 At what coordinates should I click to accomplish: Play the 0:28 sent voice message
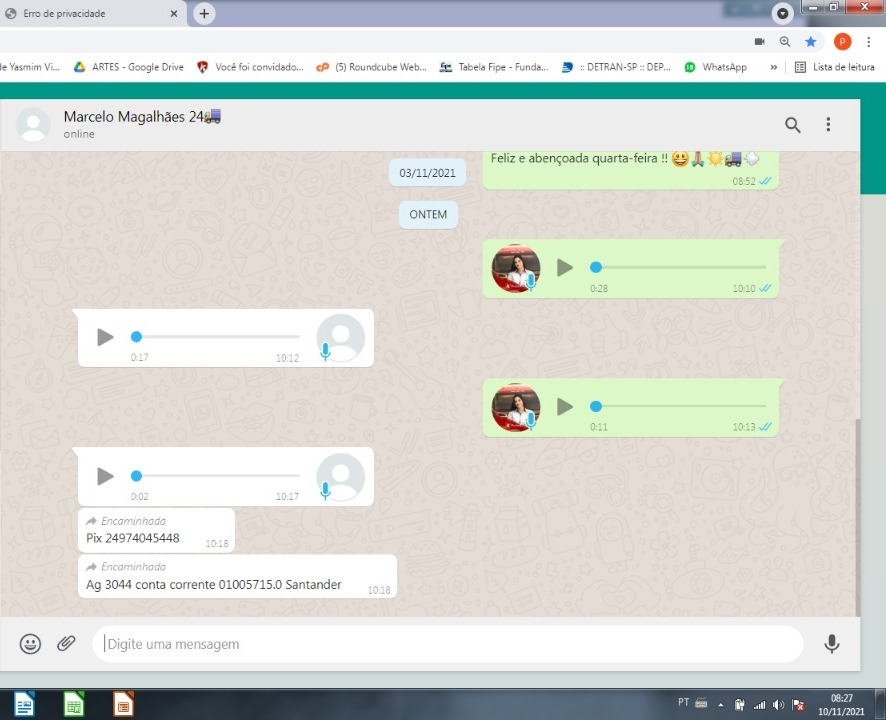[x=565, y=267]
